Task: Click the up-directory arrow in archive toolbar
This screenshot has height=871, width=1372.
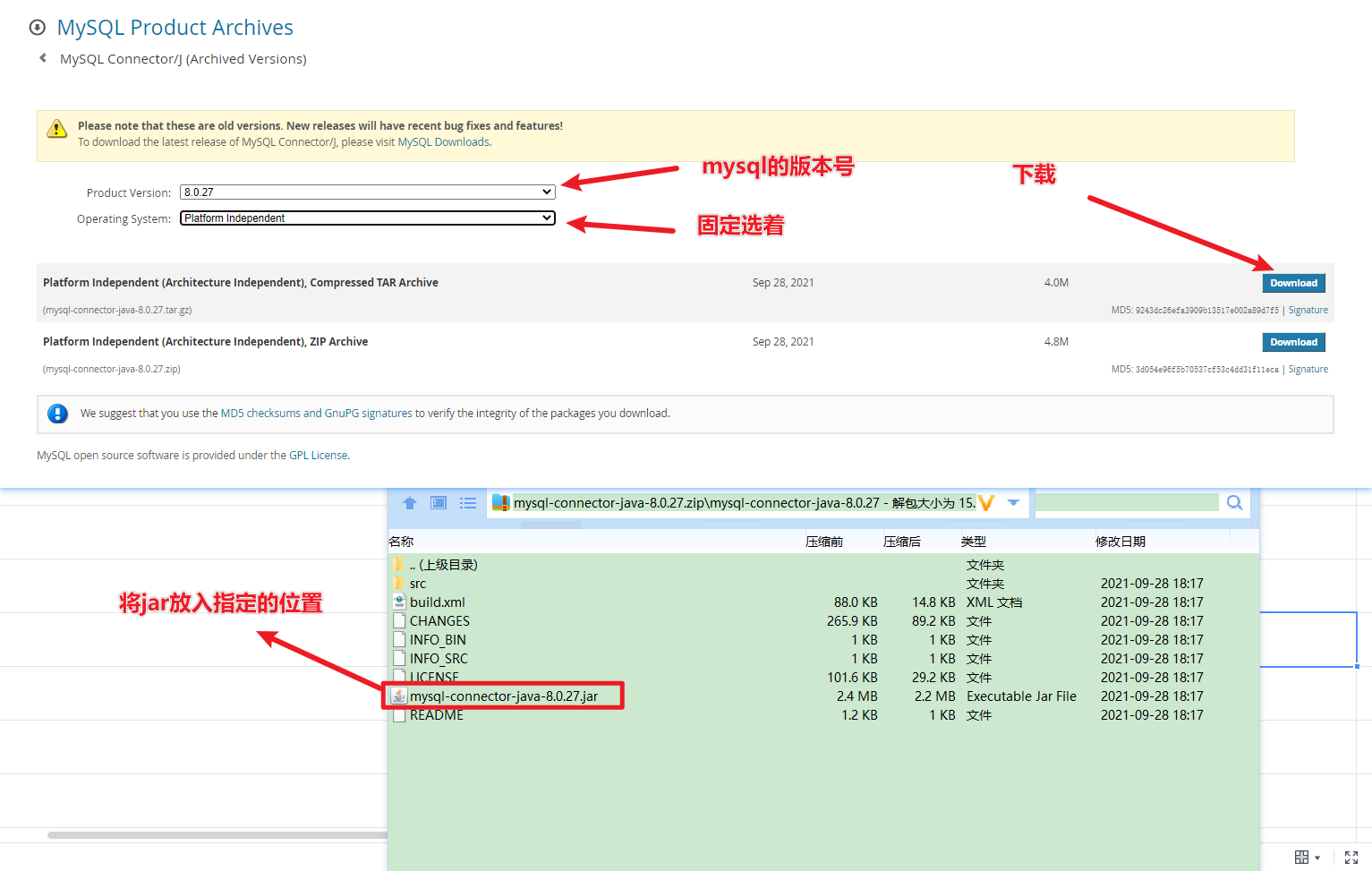Action: point(410,503)
